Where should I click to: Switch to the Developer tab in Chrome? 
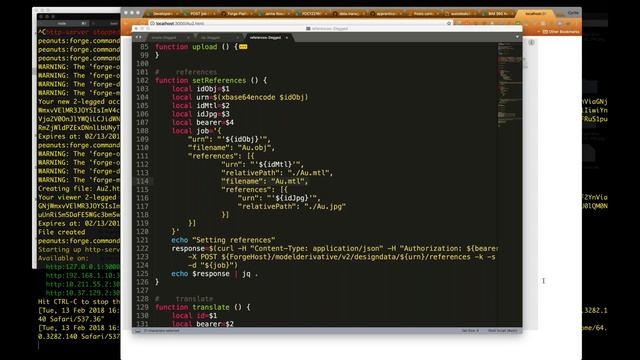(162, 14)
